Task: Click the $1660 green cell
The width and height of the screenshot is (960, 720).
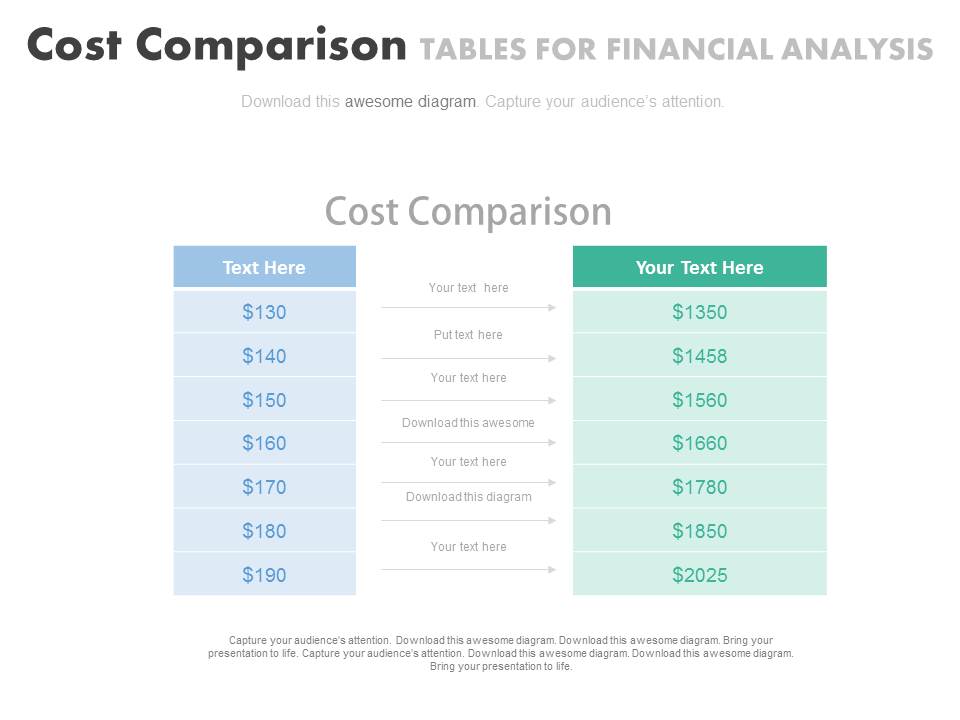Action: click(700, 443)
